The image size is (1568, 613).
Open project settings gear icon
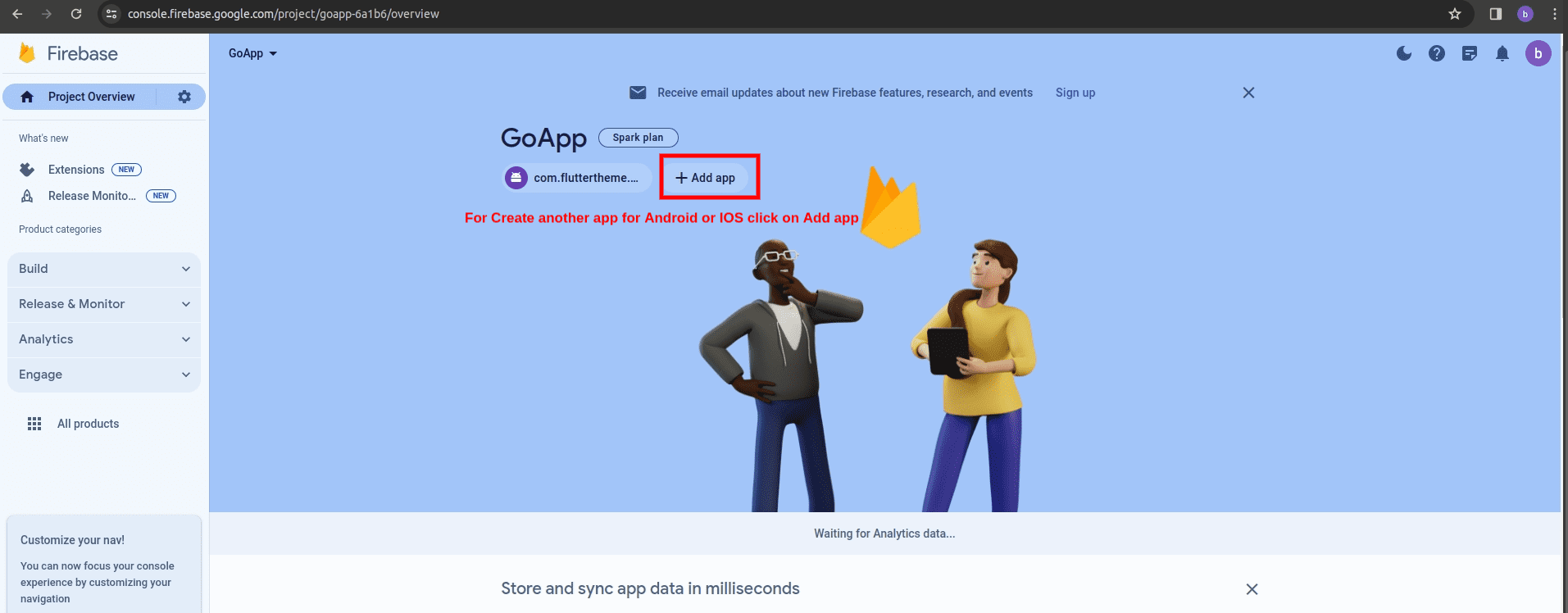(184, 97)
